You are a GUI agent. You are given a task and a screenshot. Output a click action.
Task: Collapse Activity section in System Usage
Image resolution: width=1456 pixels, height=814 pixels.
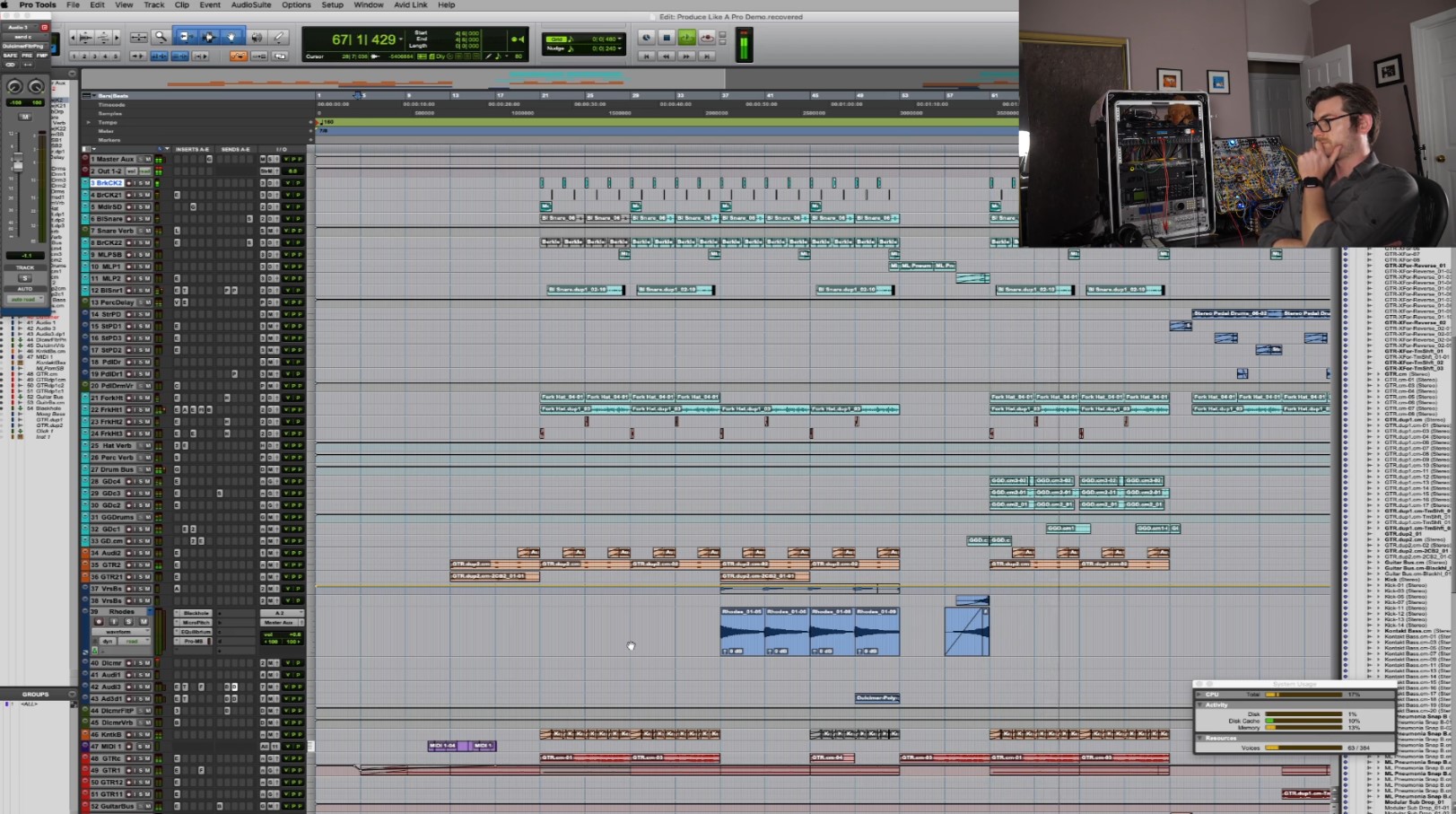tap(1200, 705)
